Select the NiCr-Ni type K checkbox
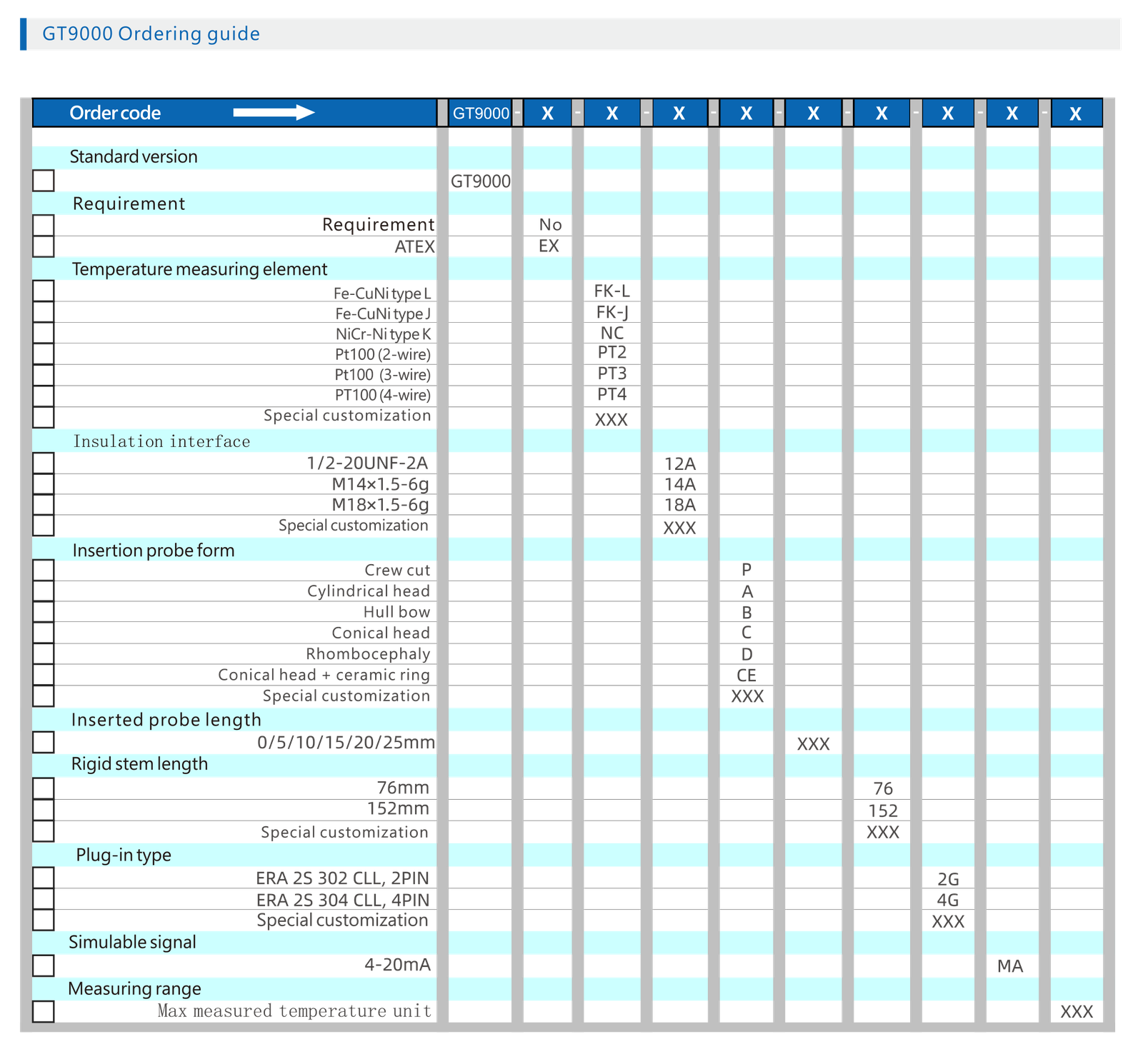1143x1064 pixels. 44,333
